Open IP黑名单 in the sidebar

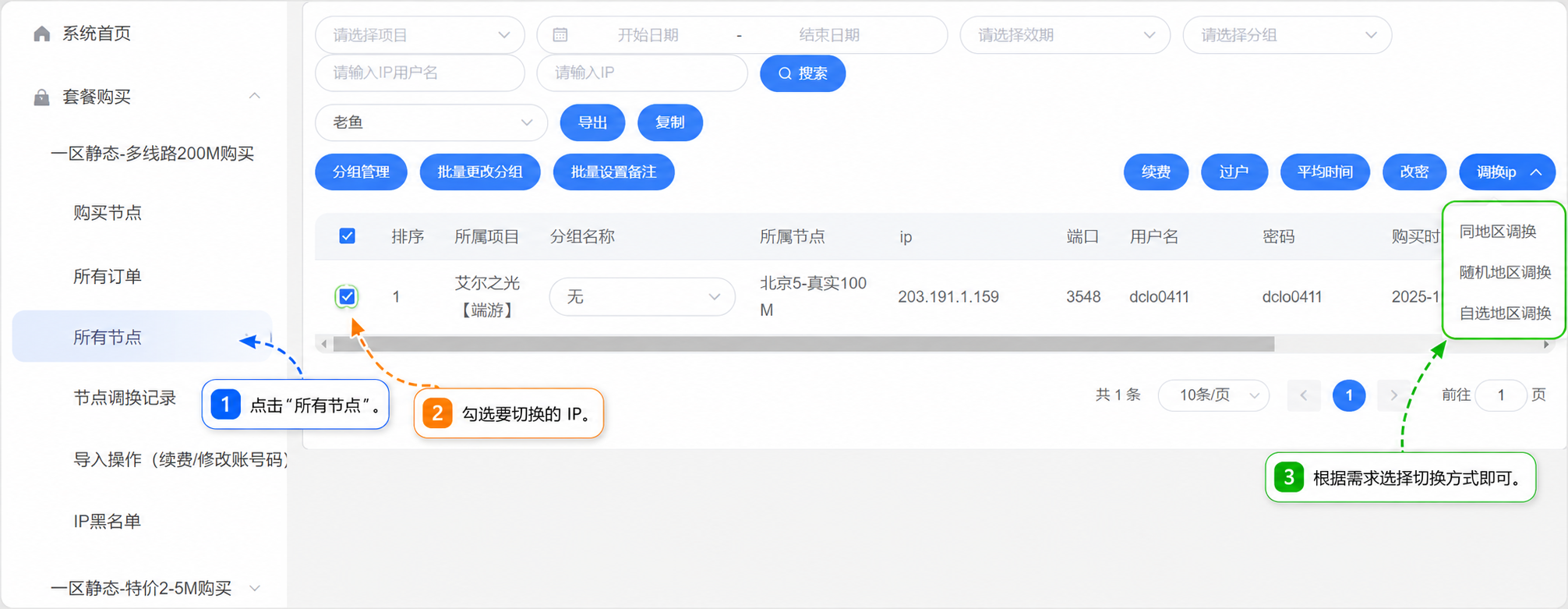coord(108,522)
